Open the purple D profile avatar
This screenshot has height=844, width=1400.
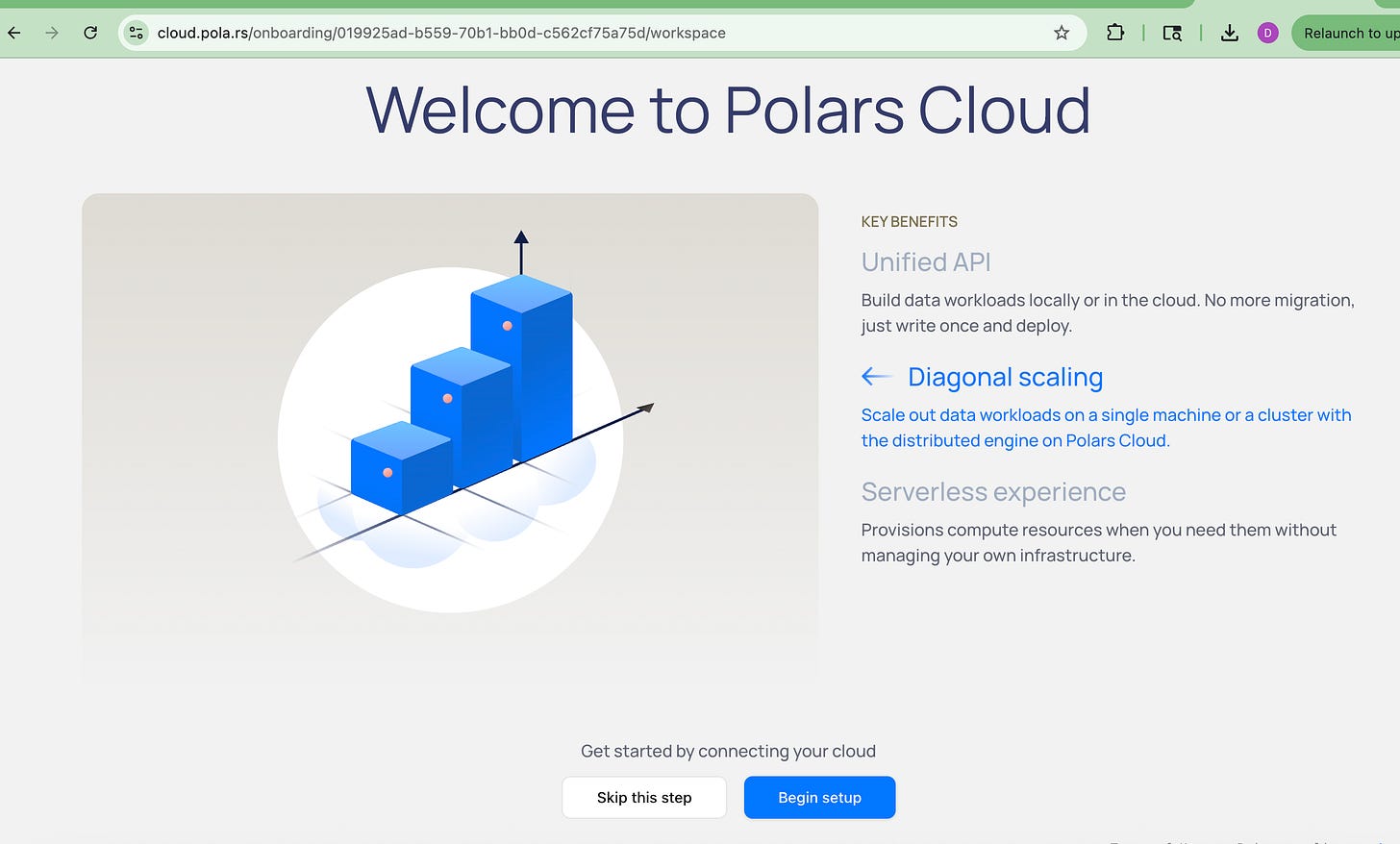pos(1268,33)
